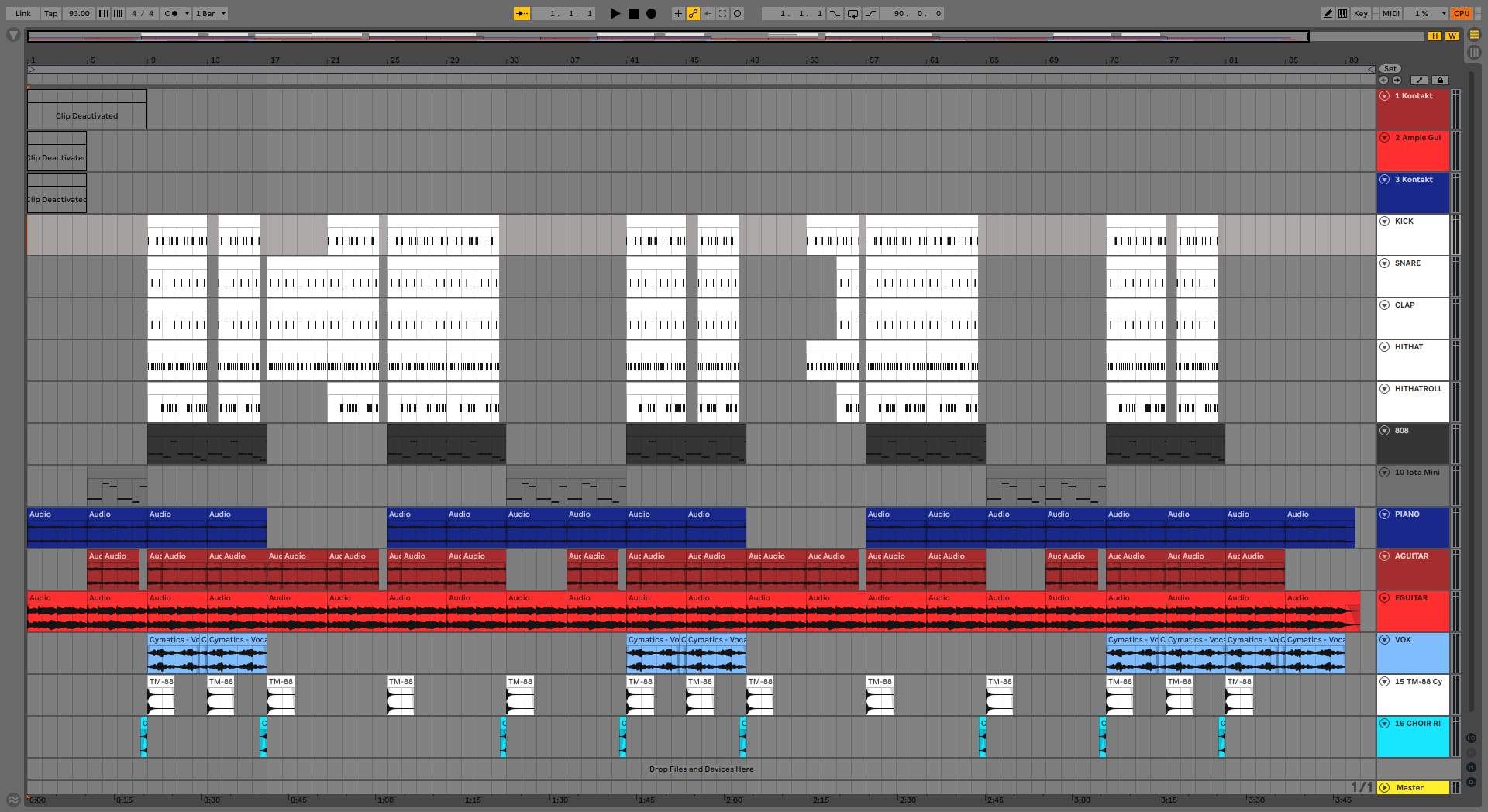
Task: Click the Stop button in the transport
Action: 633,13
